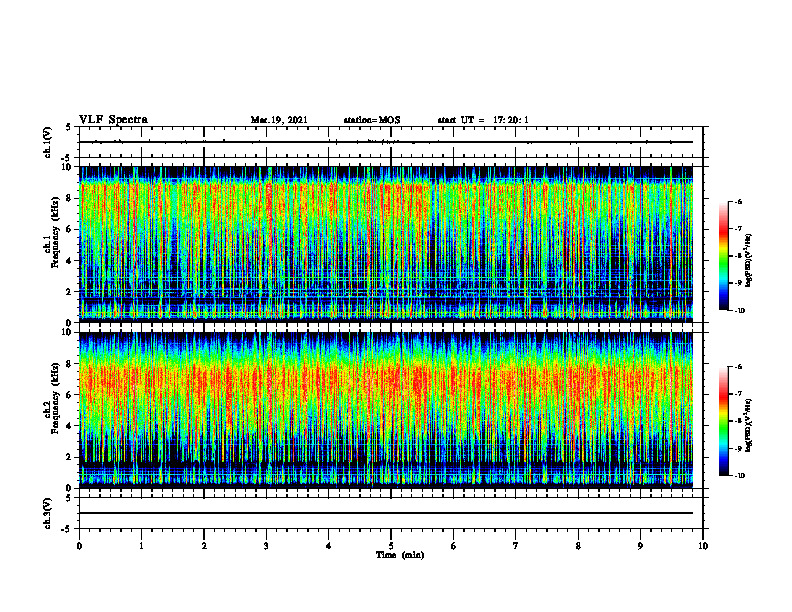792x612 pixels.
Task: Select the 'start UT = 17:20: 1' text
Action: (483, 120)
